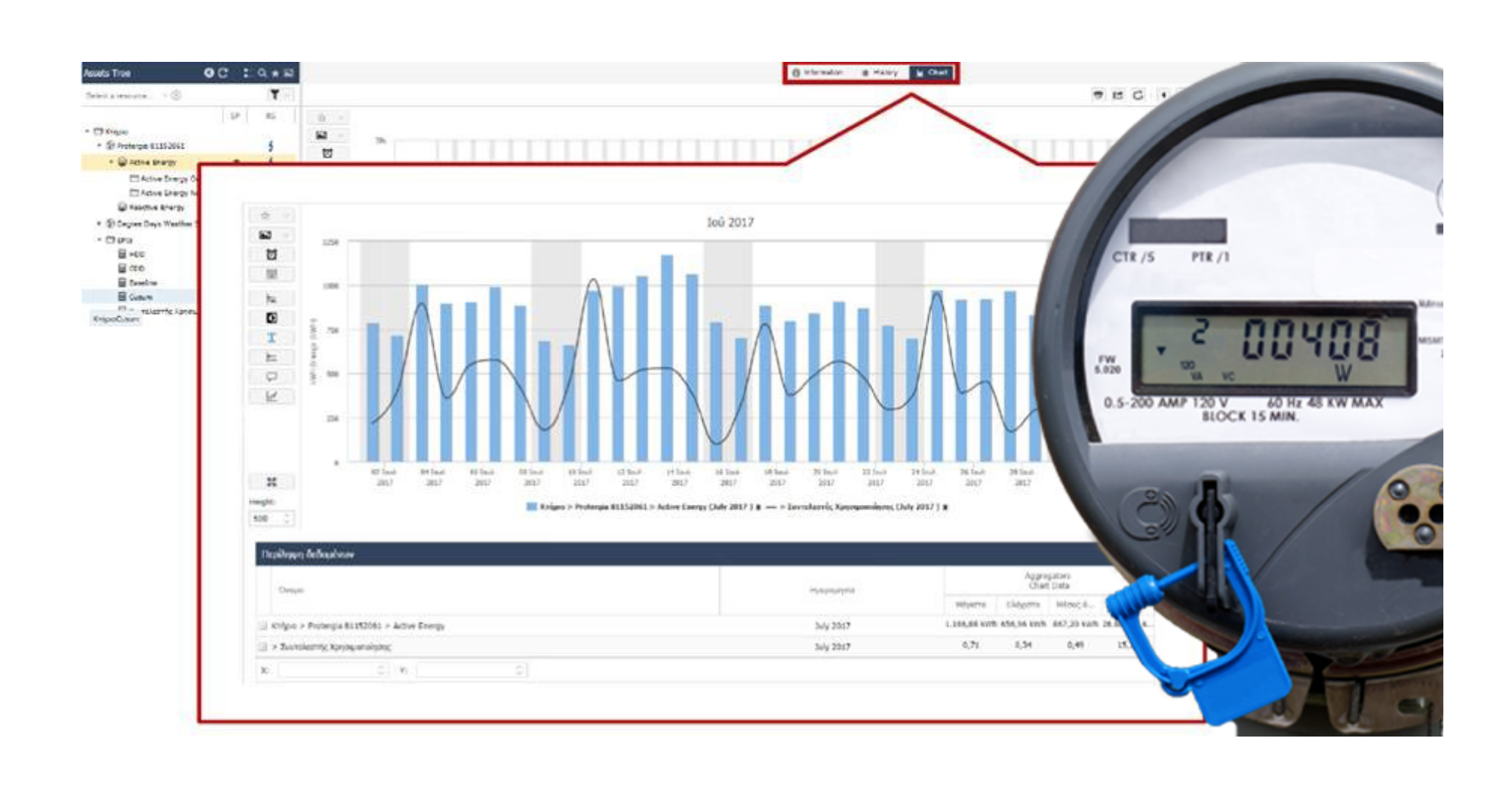Check the Active Energy data row checkbox
Viewport: 1512px width, 809px height.
click(x=263, y=626)
